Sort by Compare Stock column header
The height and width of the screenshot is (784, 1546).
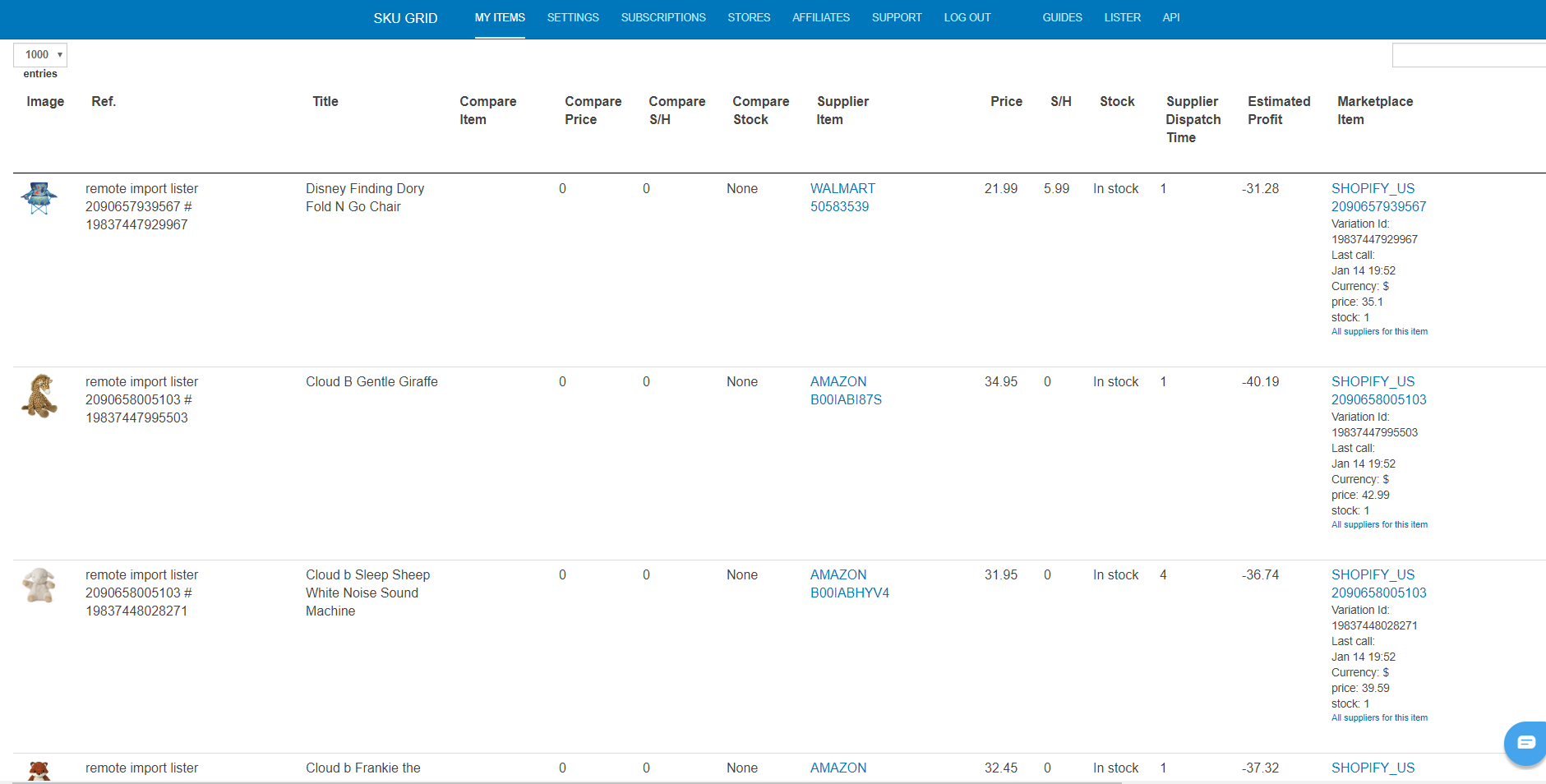[761, 110]
